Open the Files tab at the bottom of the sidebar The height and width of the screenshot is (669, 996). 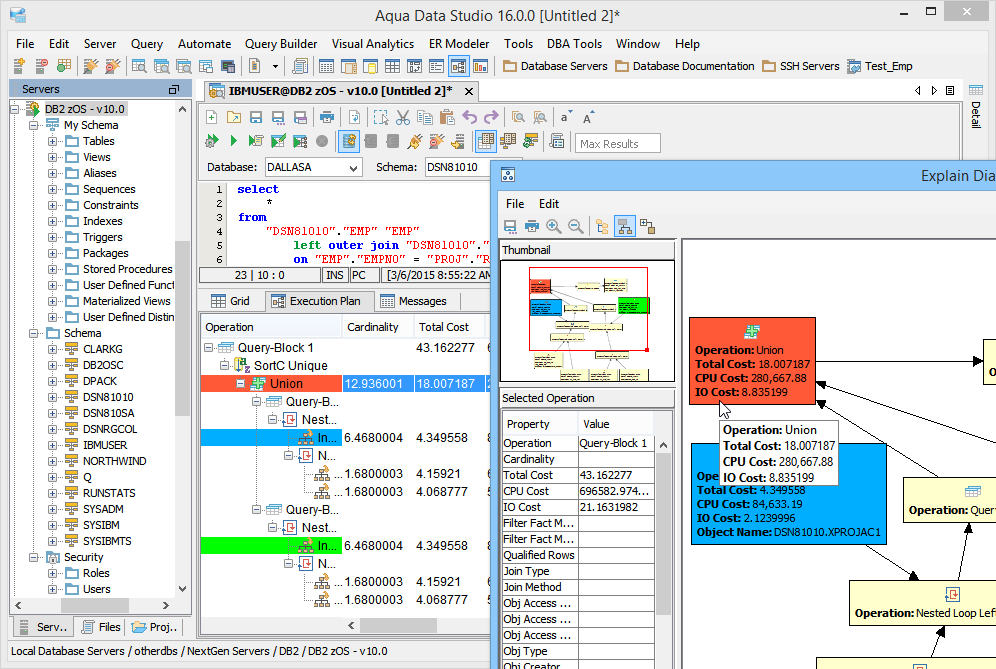[101, 627]
